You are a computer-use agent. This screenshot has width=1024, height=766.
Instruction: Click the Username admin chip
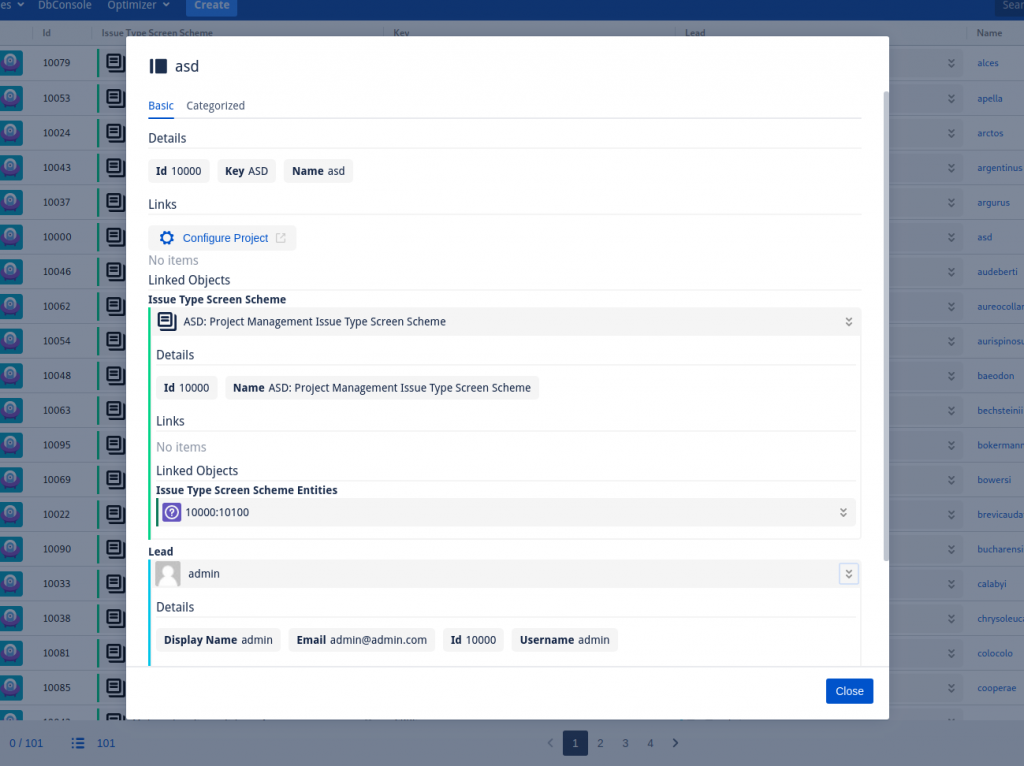pyautogui.click(x=564, y=640)
